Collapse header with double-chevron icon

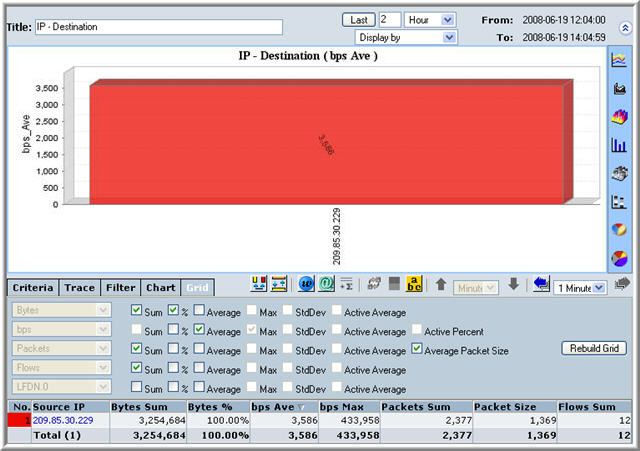point(625,28)
